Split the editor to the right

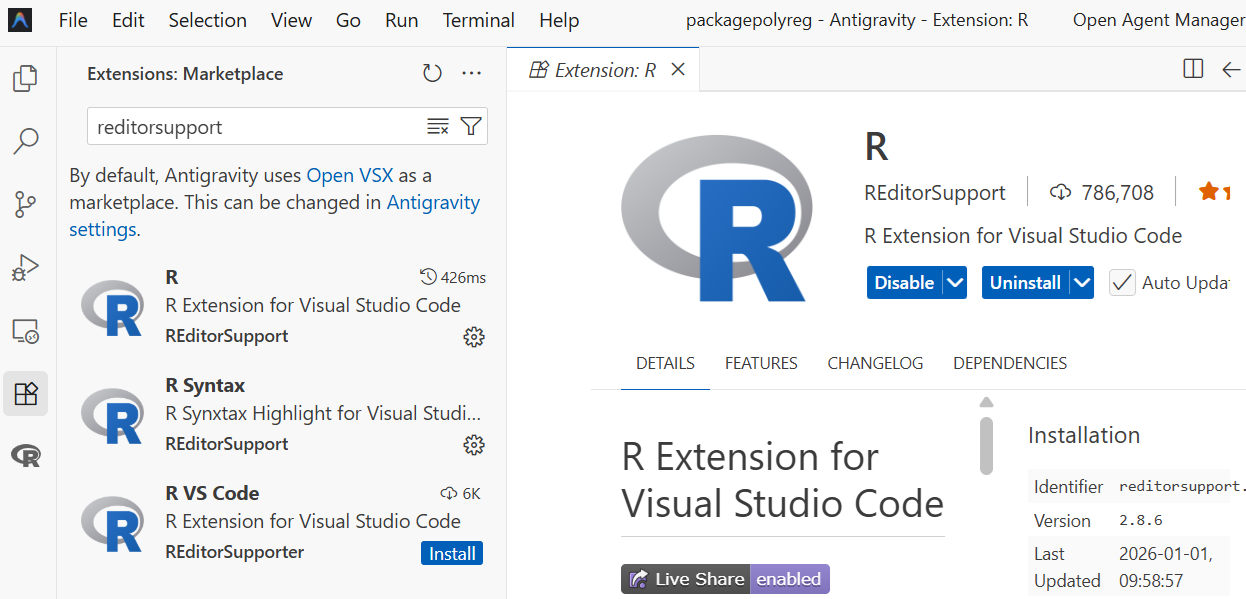pos(1193,69)
